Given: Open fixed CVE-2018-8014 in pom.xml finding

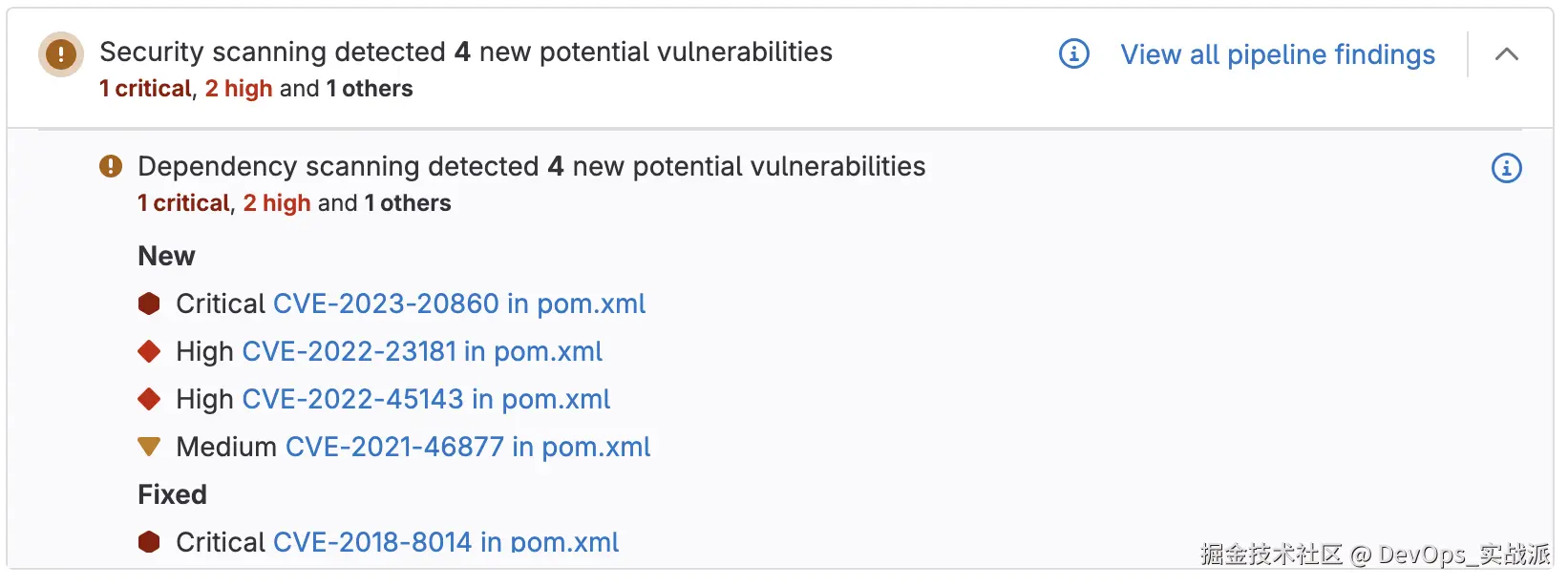Looking at the screenshot, I should coord(445,542).
